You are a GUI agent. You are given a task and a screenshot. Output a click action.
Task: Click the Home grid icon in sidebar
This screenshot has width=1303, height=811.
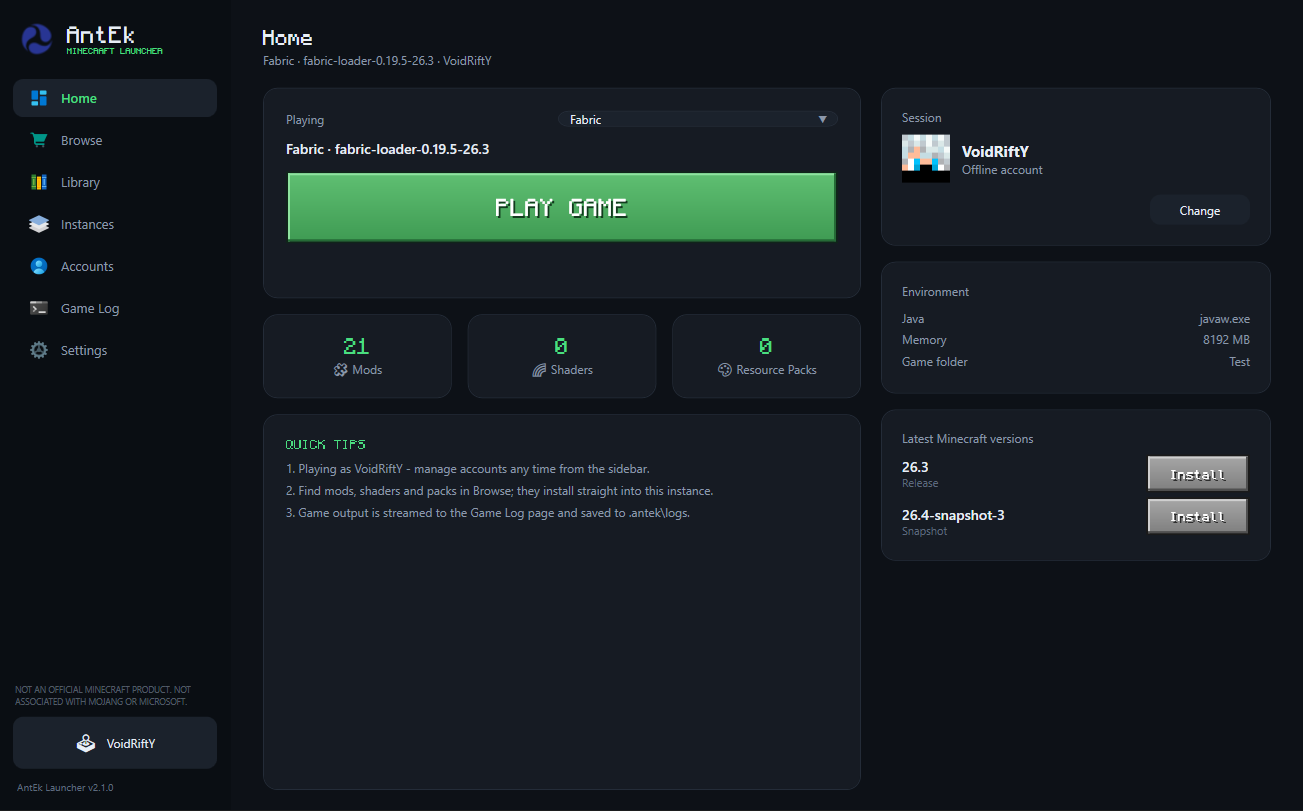(x=39, y=98)
